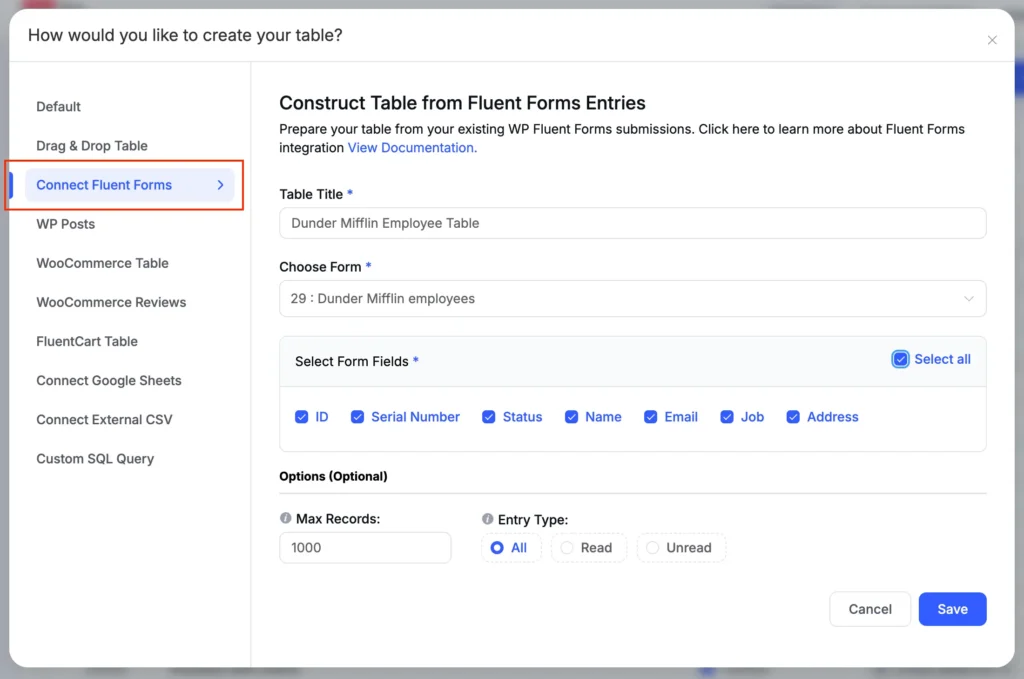Save the new table
This screenshot has width=1024, height=679.
pos(952,609)
